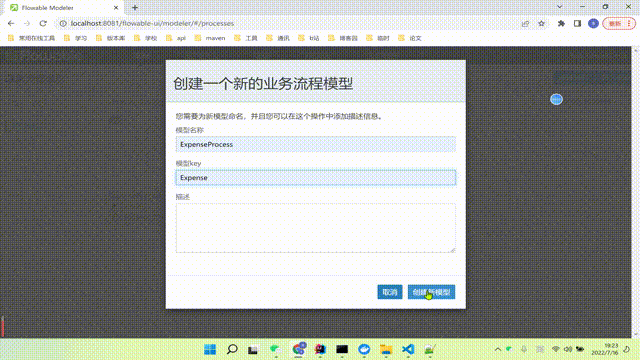
Task: Open the 博客园 bookmark folder
Action: coord(343,38)
